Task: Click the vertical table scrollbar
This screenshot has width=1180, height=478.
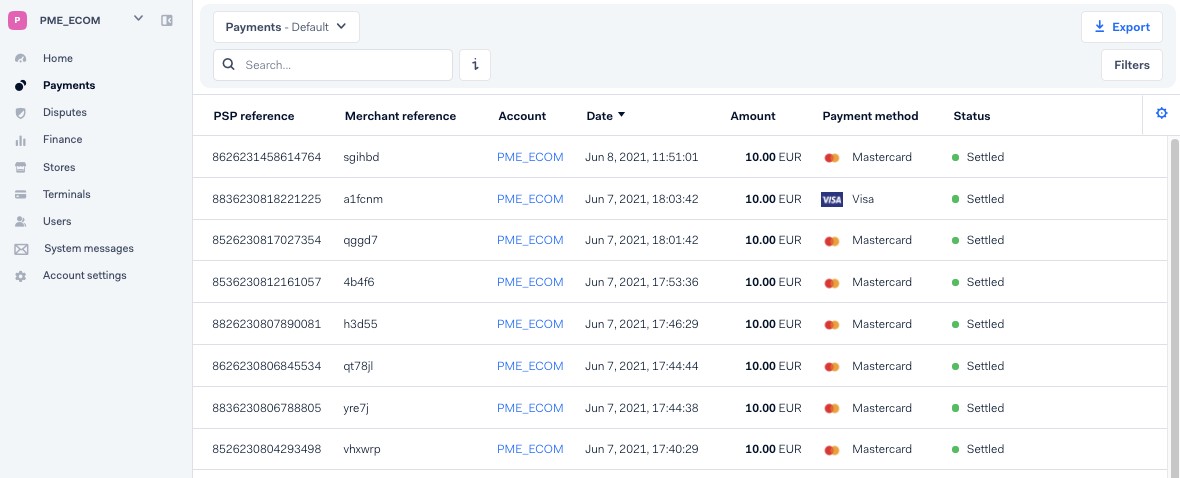Action: coord(1174,300)
